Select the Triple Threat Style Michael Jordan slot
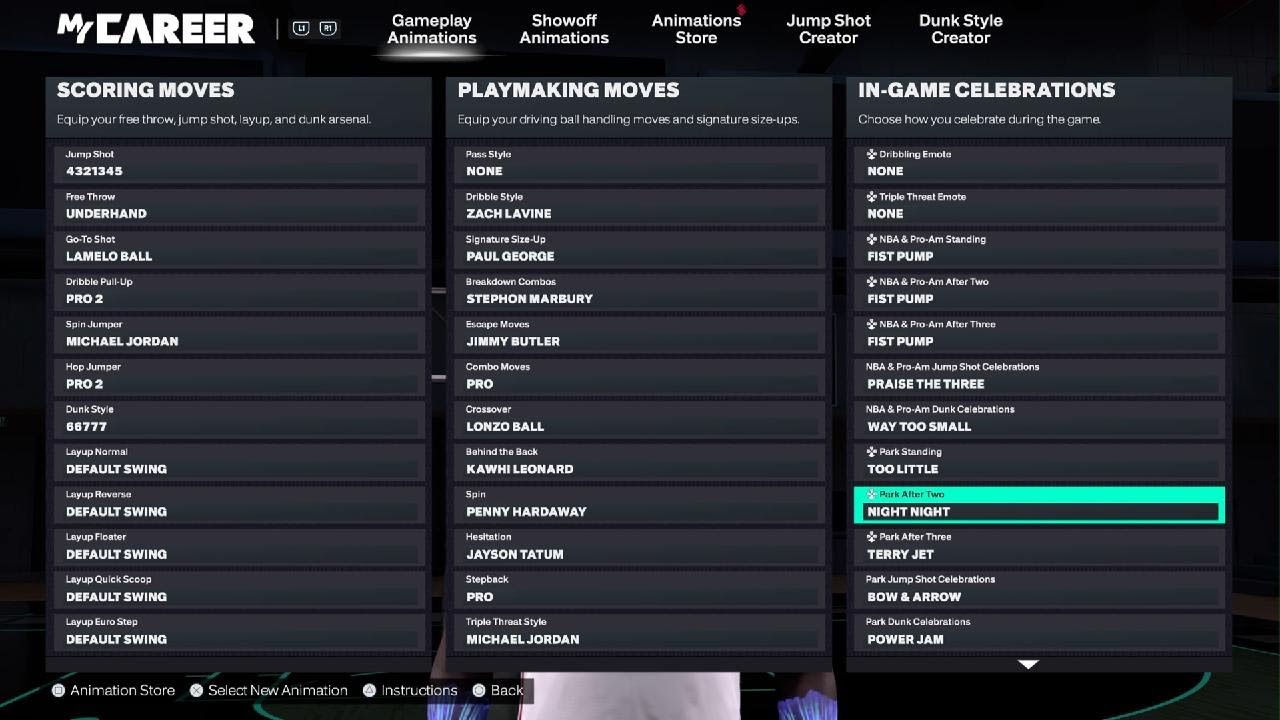Viewport: 1280px width, 720px height. (640, 632)
